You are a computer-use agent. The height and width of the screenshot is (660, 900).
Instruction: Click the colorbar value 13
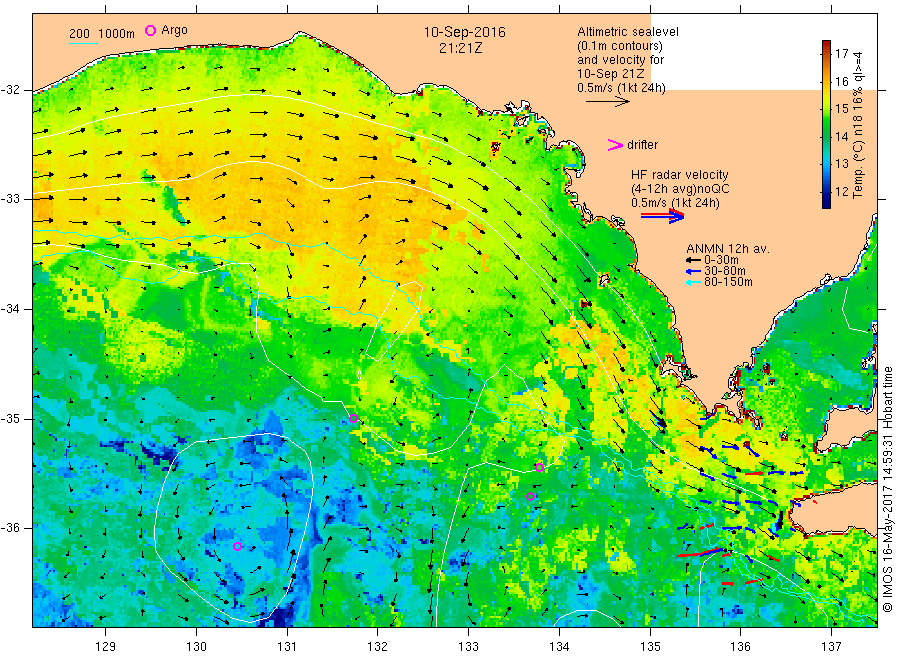[841, 164]
